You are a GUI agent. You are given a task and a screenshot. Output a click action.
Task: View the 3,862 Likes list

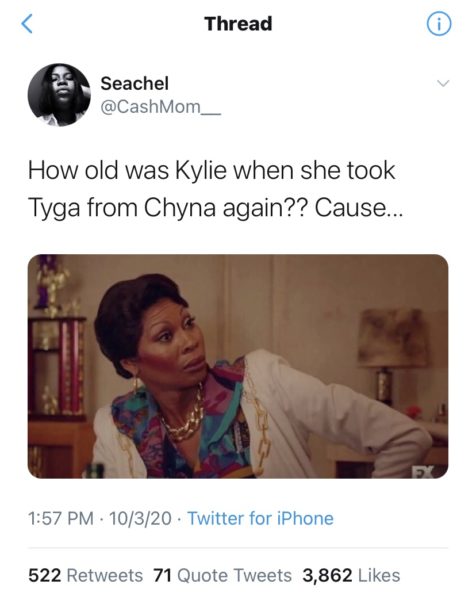(x=351, y=575)
